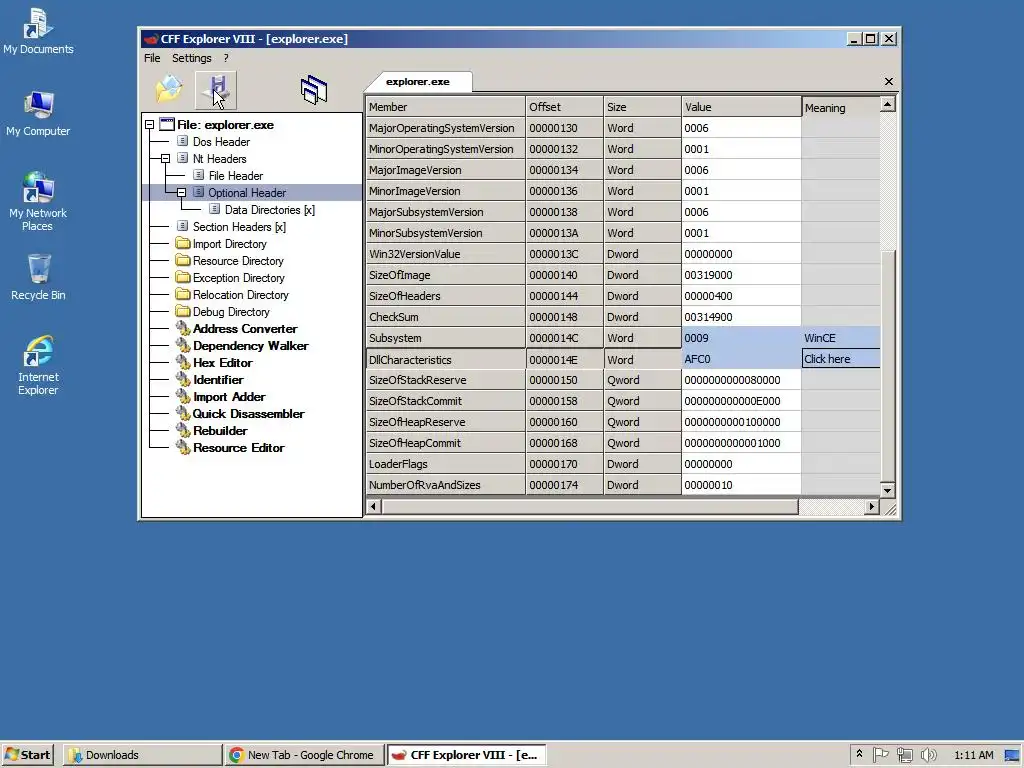Click the Rebuilder tool icon
Screen dimensions: 1024x768
coord(183,430)
